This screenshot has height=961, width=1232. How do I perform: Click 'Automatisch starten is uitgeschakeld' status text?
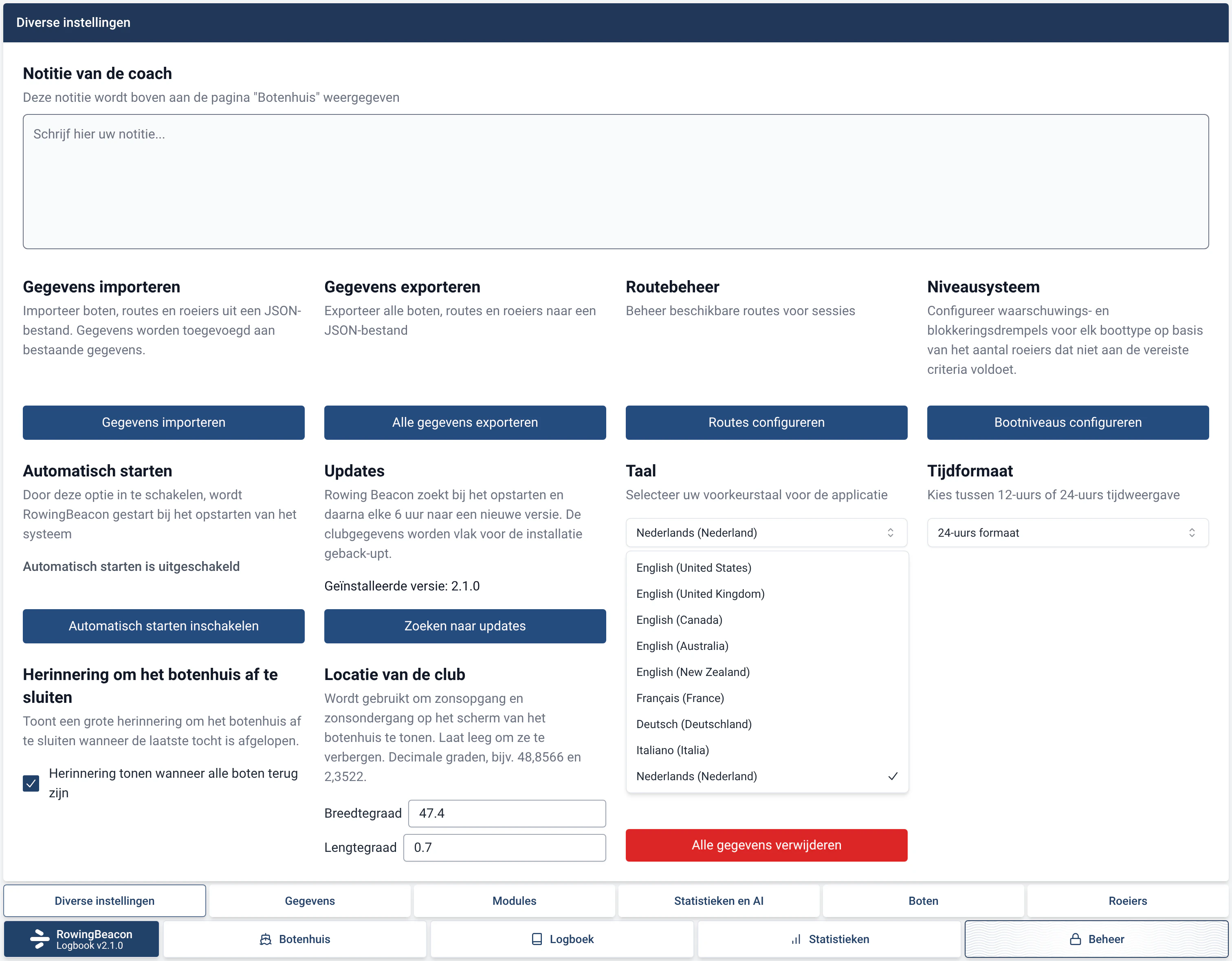pyautogui.click(x=131, y=566)
